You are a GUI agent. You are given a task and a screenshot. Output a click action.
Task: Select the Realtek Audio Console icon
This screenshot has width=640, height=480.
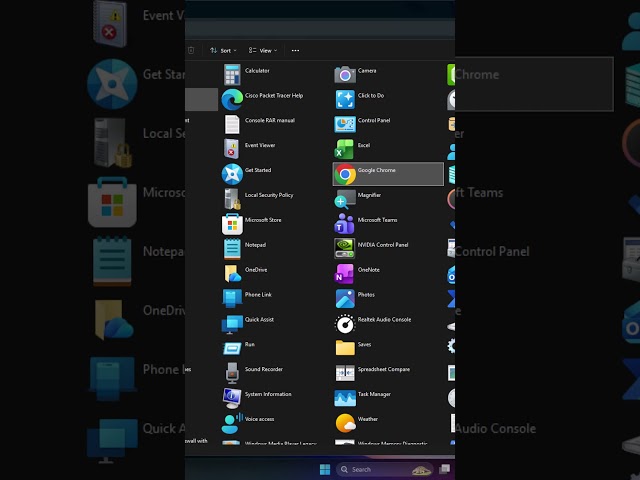[x=345, y=324]
